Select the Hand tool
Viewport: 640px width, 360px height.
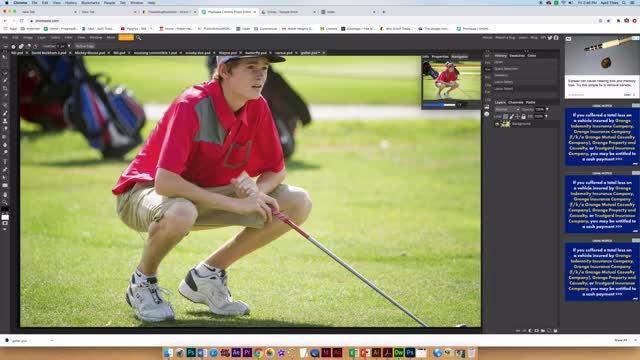tap(5, 194)
